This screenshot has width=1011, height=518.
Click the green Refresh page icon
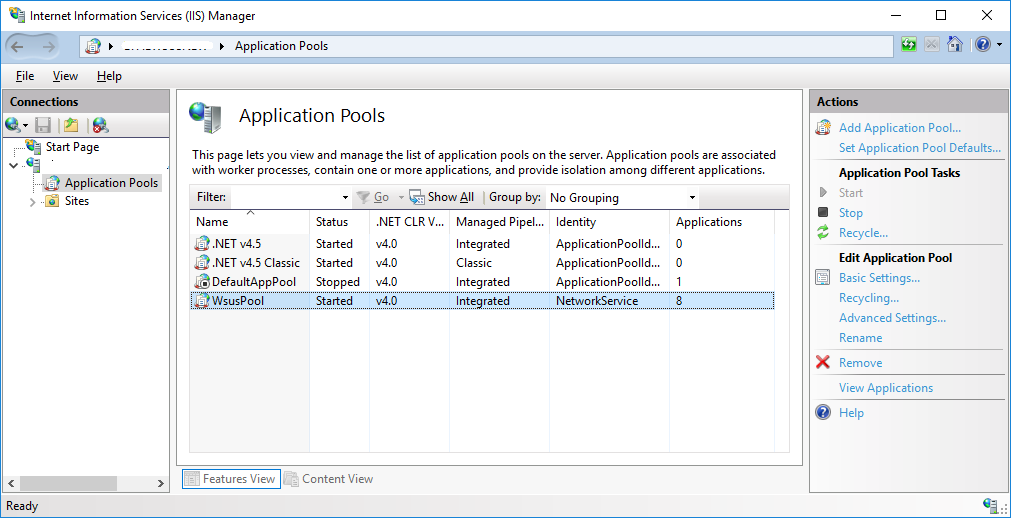pos(909,45)
